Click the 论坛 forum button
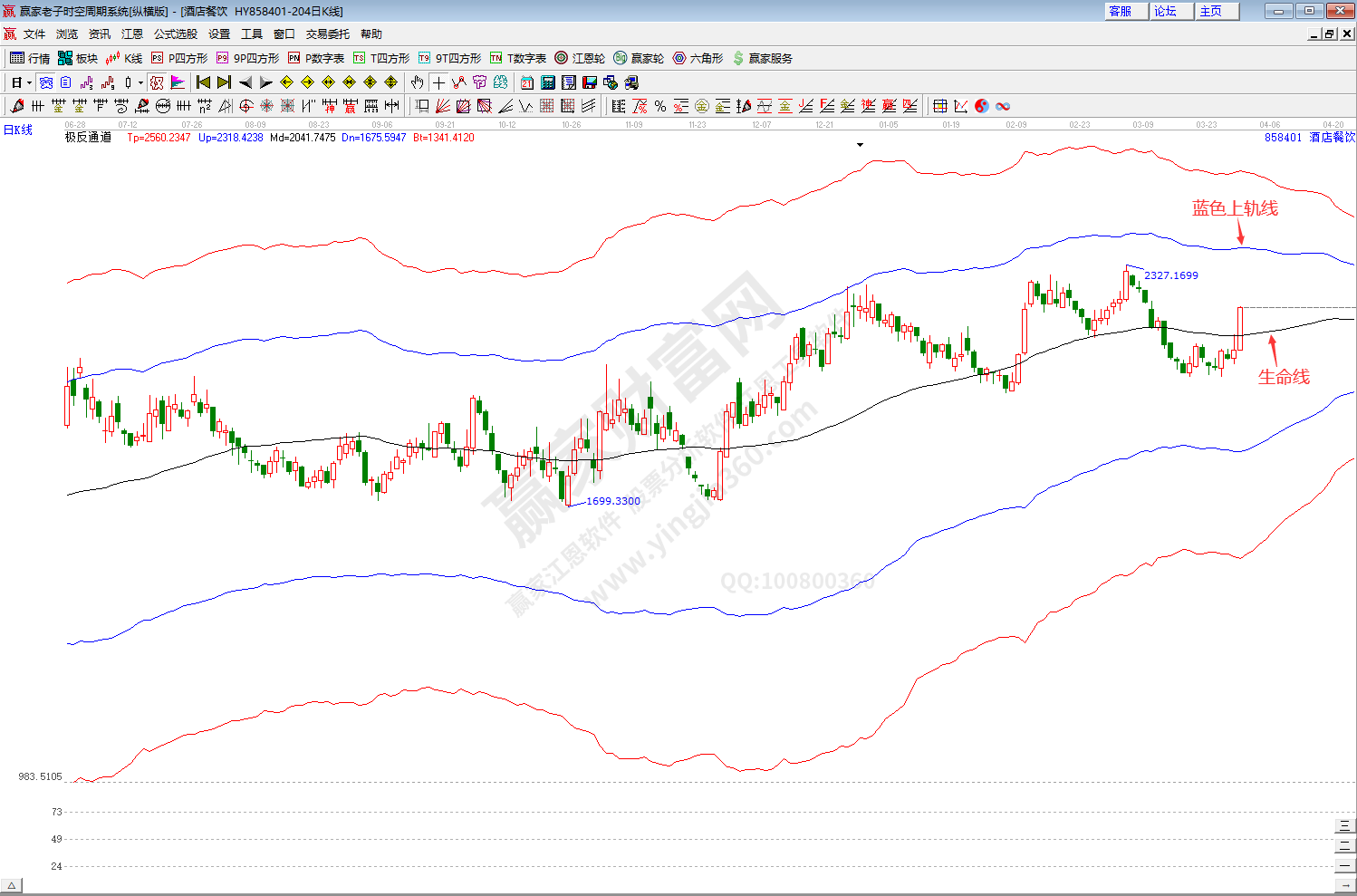1357x896 pixels. [x=1166, y=11]
